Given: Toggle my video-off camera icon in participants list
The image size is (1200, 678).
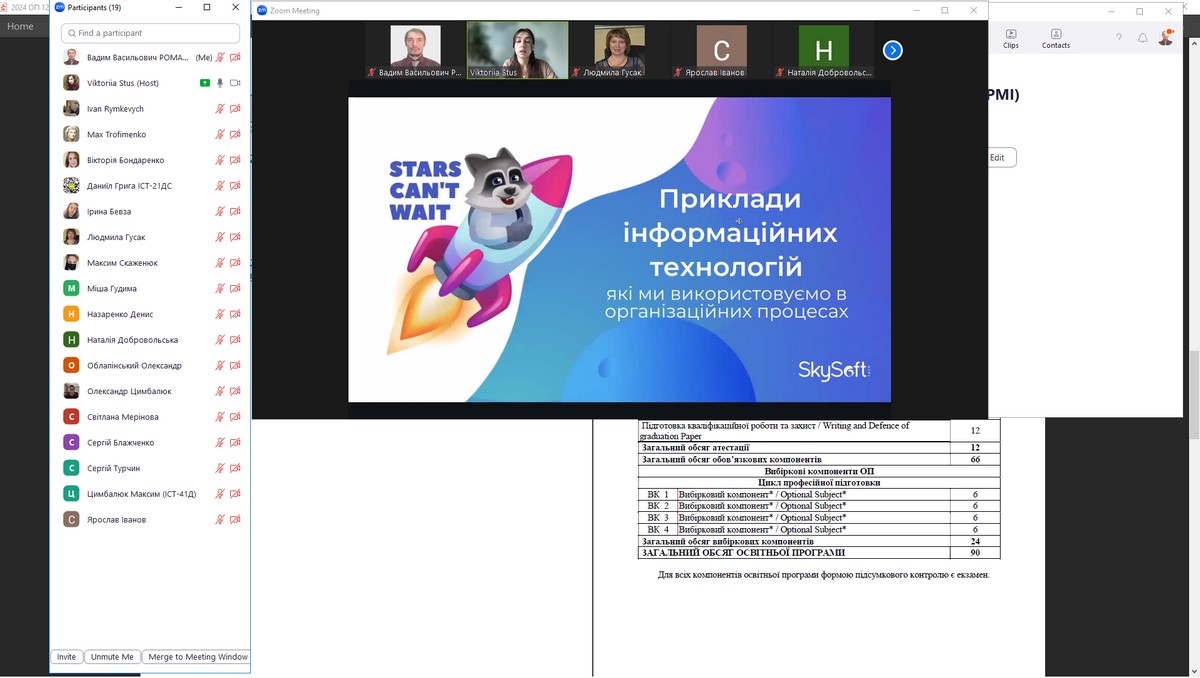Looking at the screenshot, I should pyautogui.click(x=235, y=58).
